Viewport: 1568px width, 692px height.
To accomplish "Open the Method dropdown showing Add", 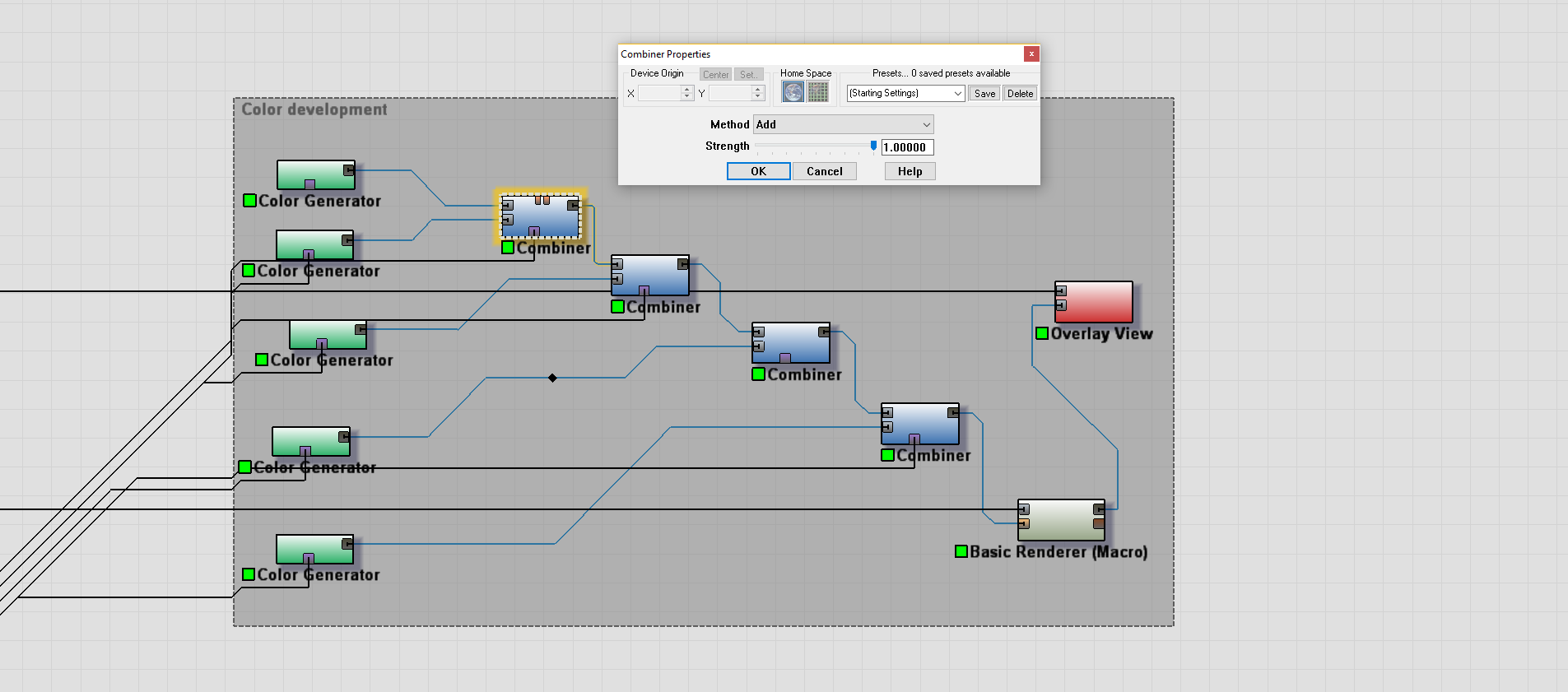I will tap(844, 124).
